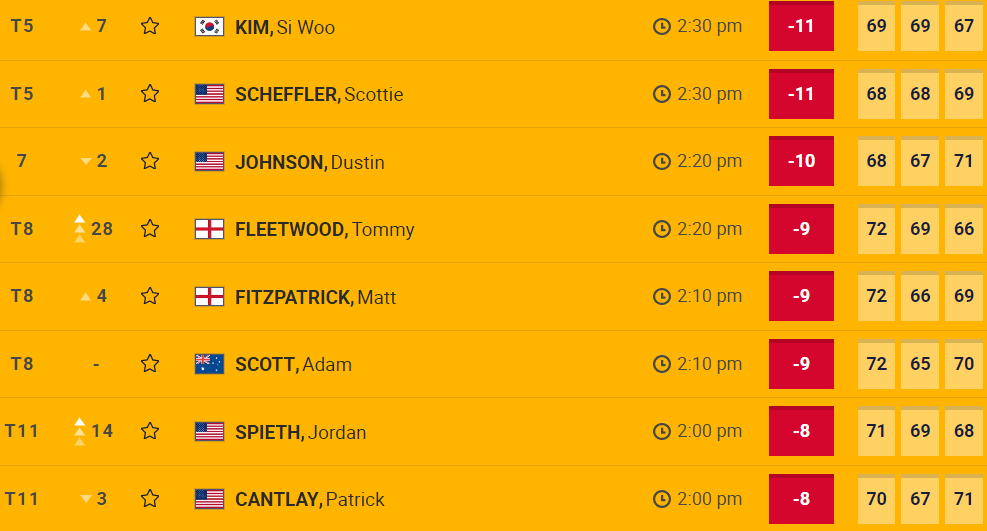Star Dustin Johnson as favorite

click(150, 161)
